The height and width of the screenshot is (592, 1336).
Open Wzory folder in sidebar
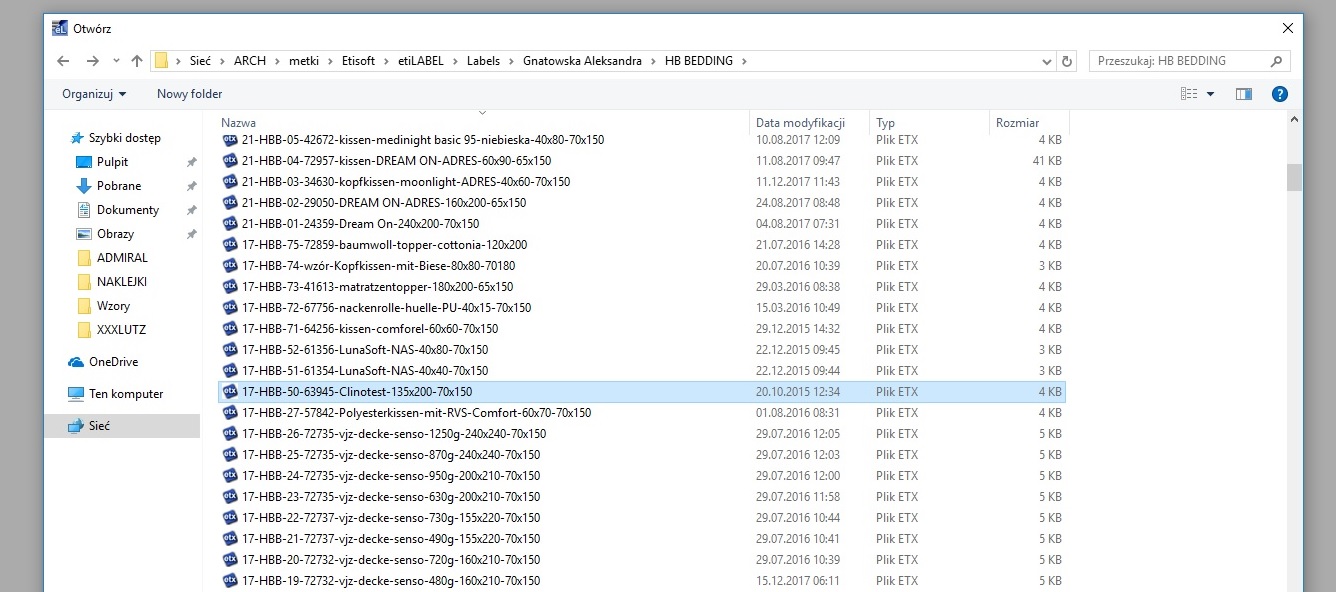coord(113,306)
